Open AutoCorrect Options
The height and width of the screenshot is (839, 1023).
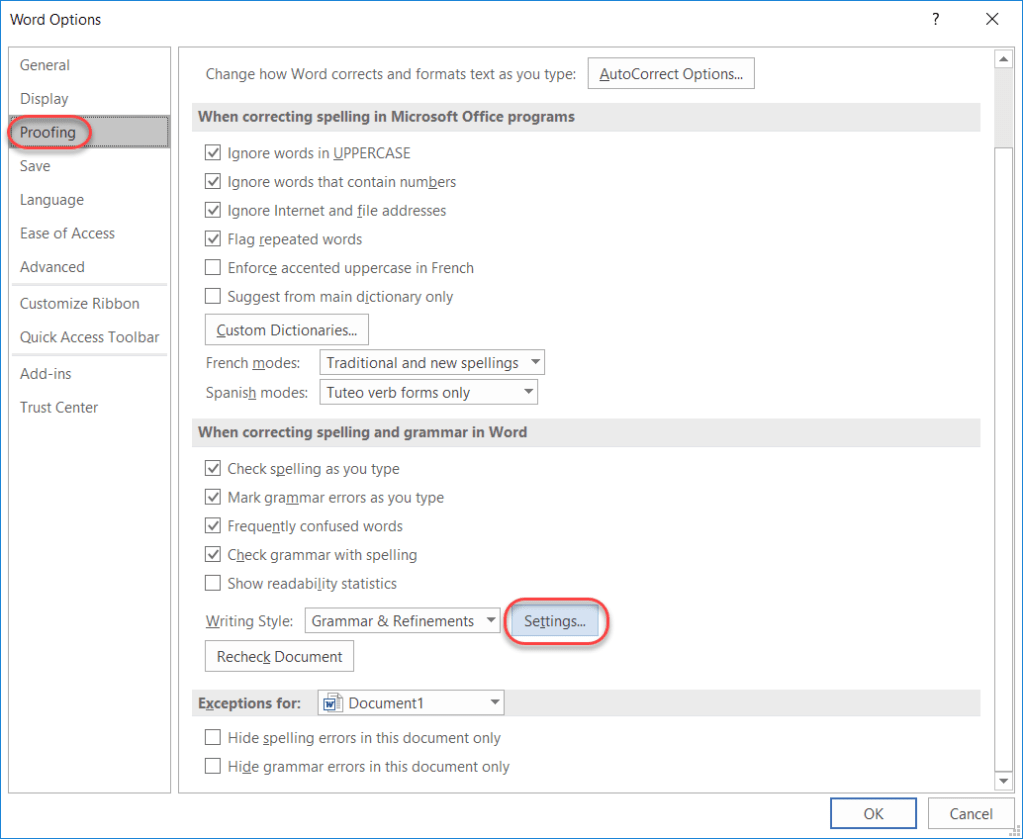(x=670, y=73)
